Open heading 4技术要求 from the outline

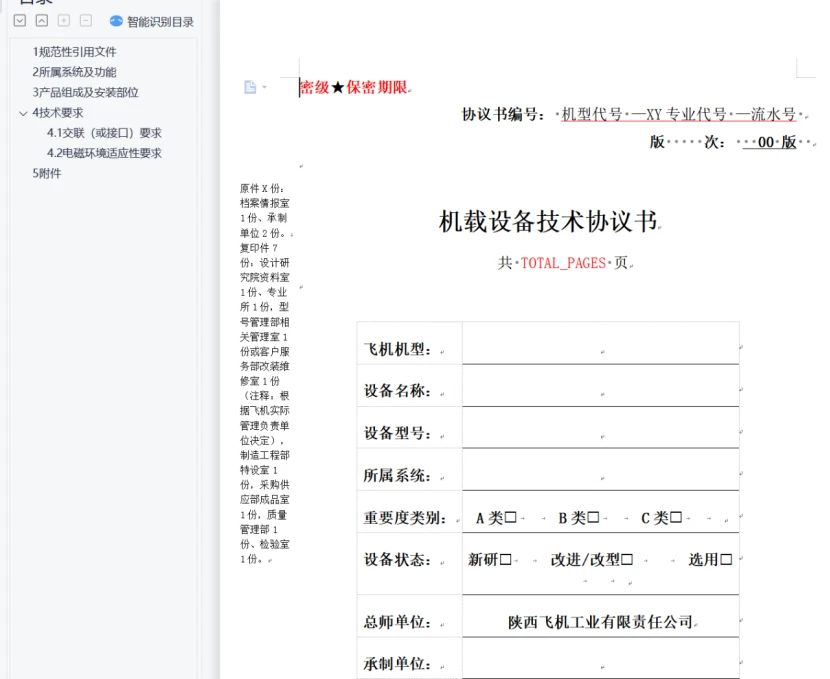pos(58,113)
